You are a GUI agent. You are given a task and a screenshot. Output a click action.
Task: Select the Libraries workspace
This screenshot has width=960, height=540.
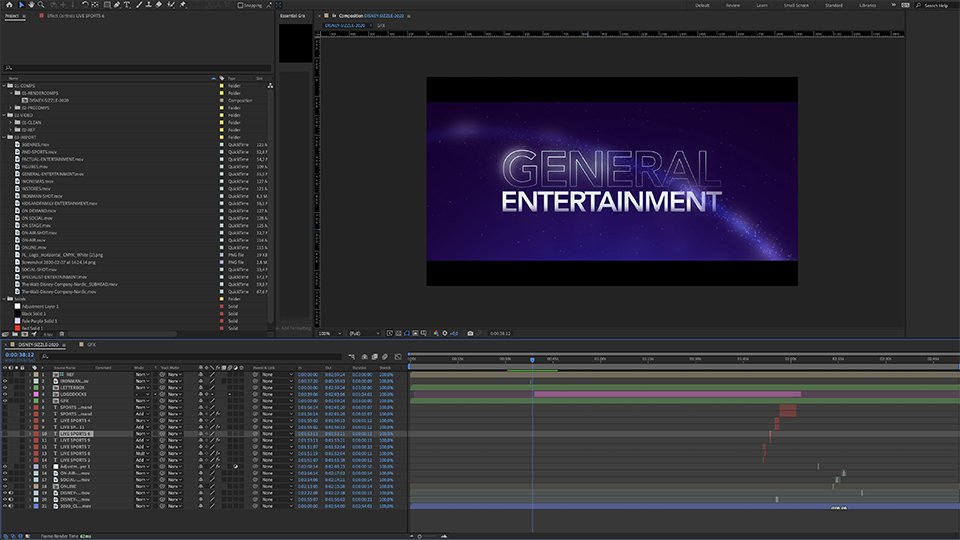click(x=868, y=5)
